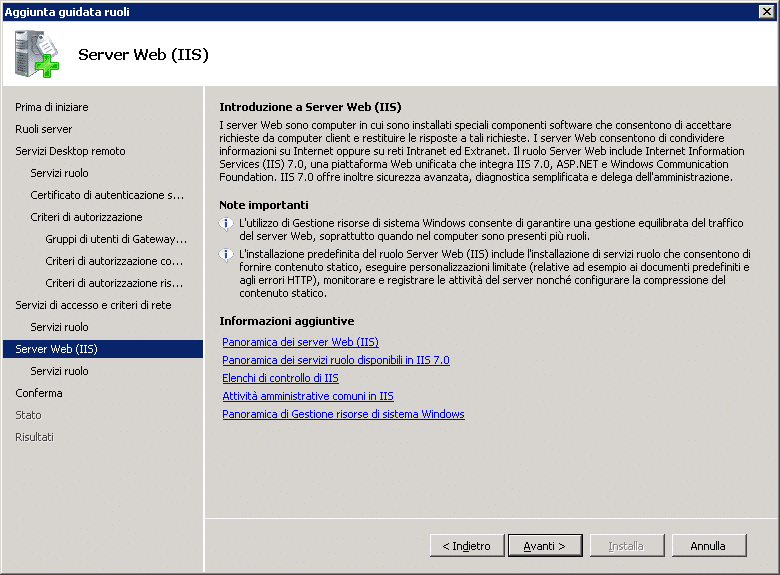Image resolution: width=780 pixels, height=575 pixels.
Task: Click the Introduzione a Server Web (IIS) heading
Action: click(310, 107)
